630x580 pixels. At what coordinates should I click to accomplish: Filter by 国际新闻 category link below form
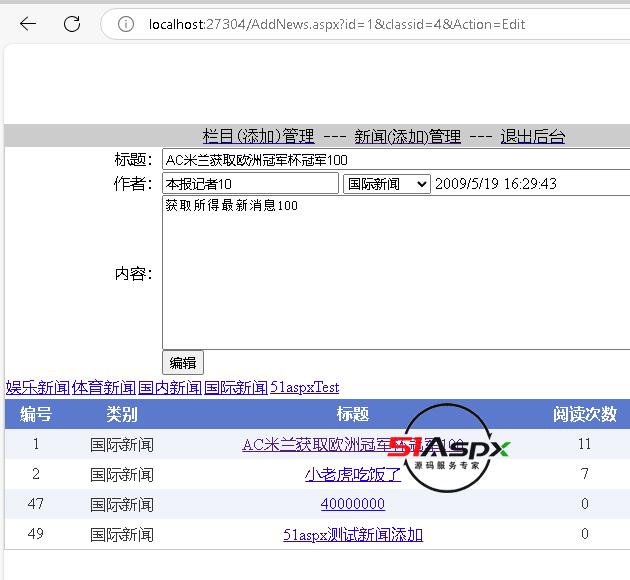pos(235,388)
